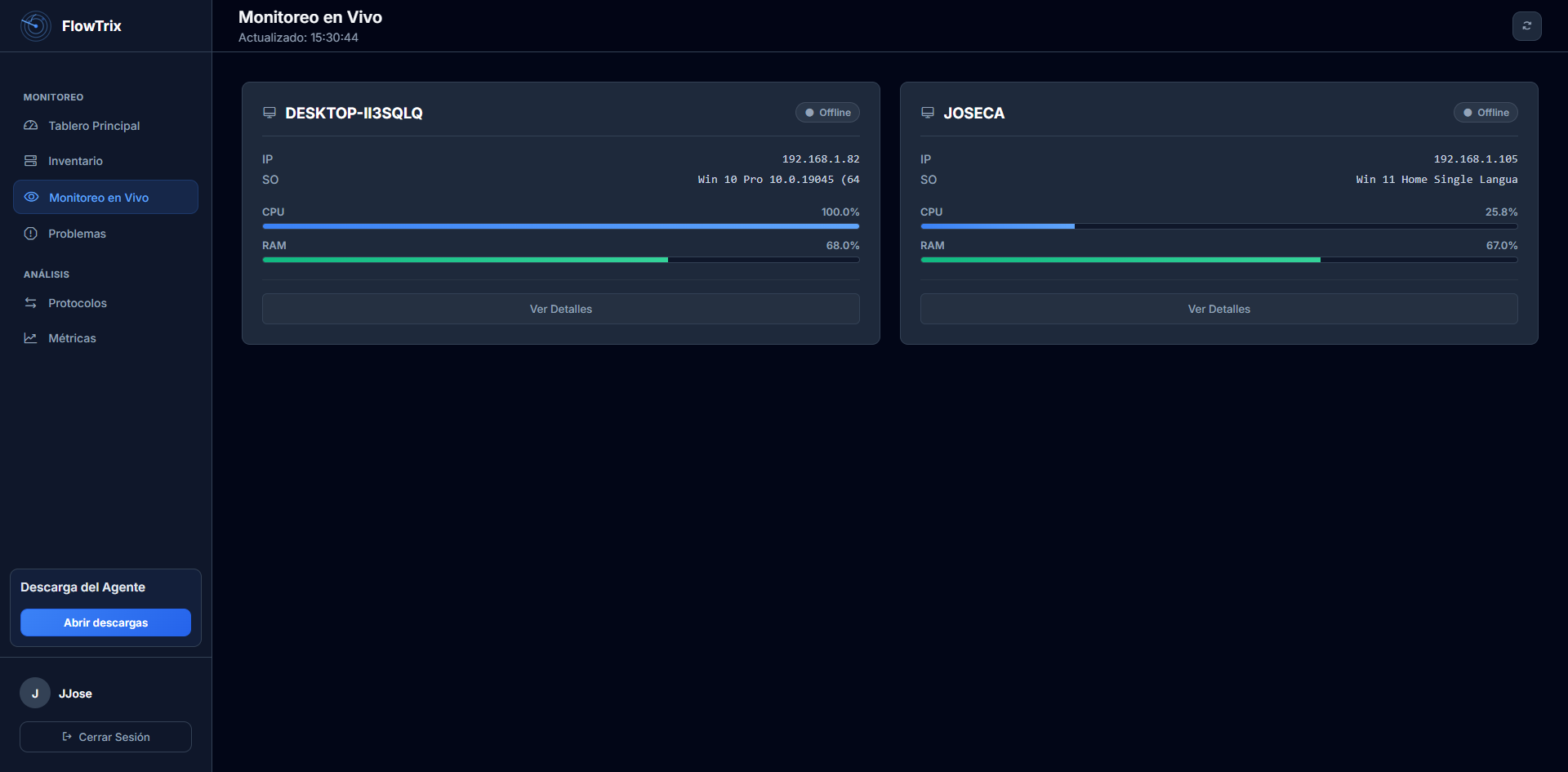The width and height of the screenshot is (1568, 772).
Task: Go to the Protocolos section
Action: (x=78, y=303)
